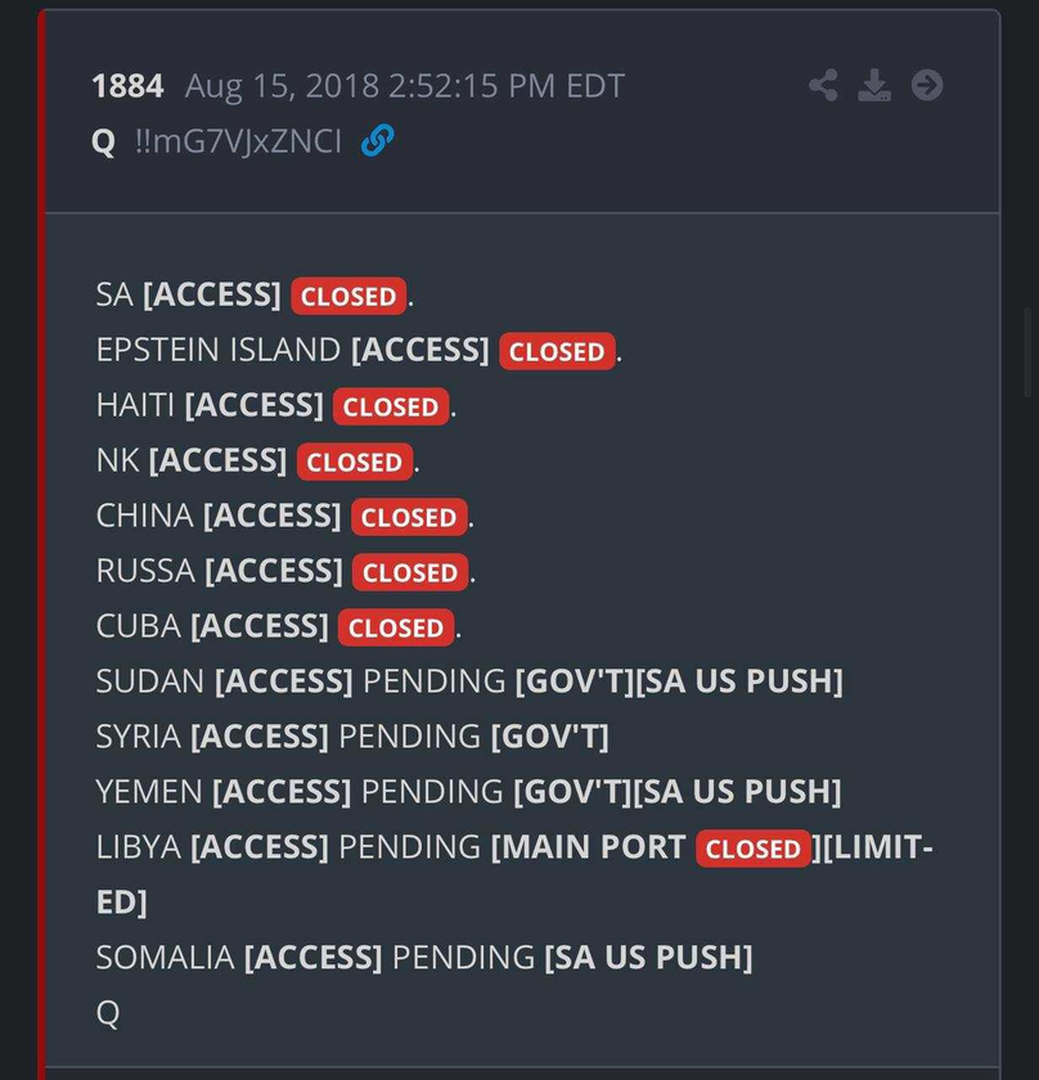
Task: Click the blue chain link icon
Action: [x=377, y=141]
